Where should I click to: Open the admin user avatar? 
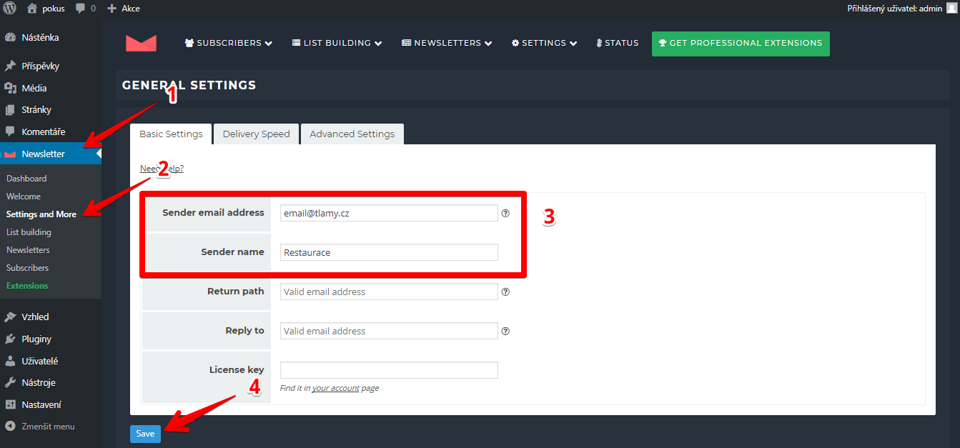pyautogui.click(x=951, y=9)
